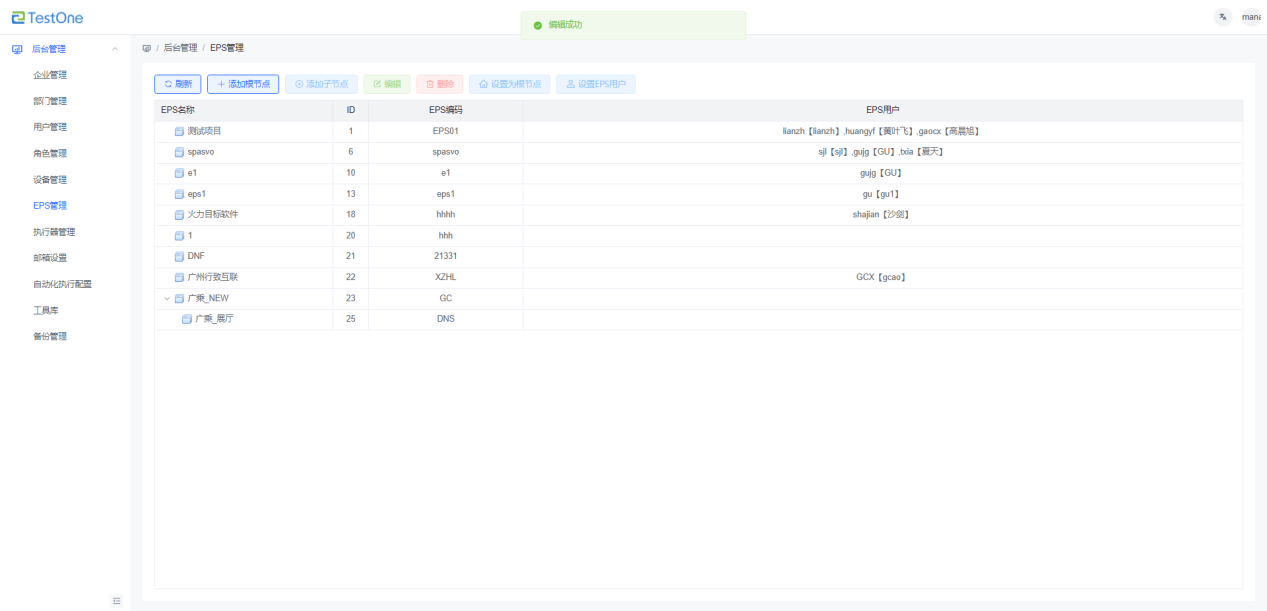Click the gu【gu1】 user cell
Viewport: 1267px width, 611px height.
882,194
